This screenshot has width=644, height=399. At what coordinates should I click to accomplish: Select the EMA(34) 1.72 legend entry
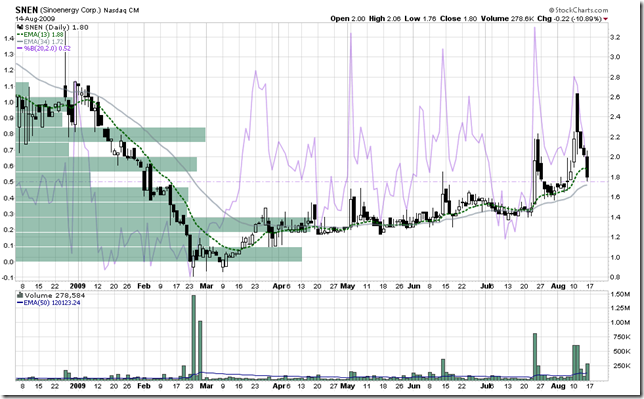(40, 42)
